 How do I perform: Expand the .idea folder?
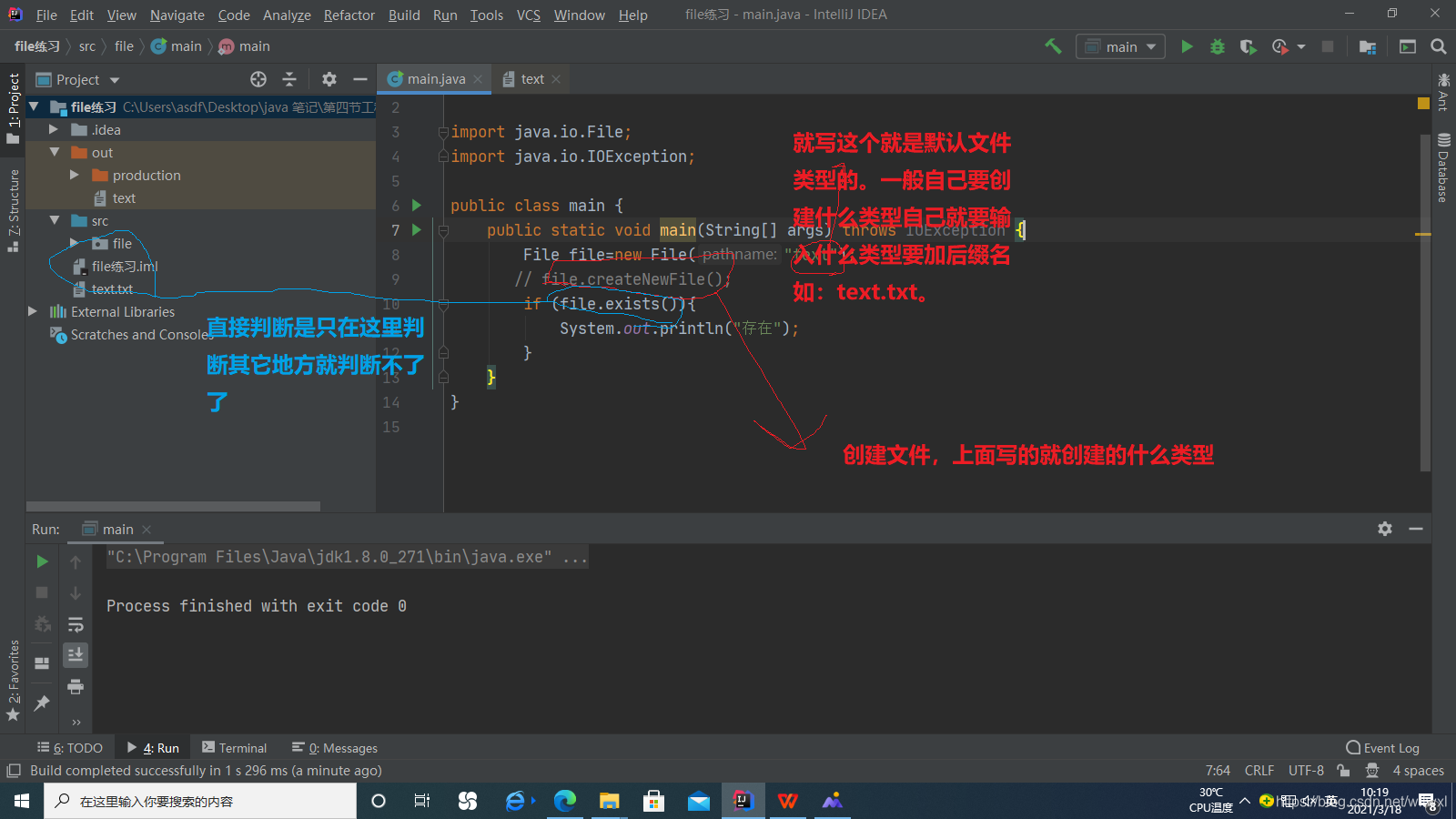point(54,129)
